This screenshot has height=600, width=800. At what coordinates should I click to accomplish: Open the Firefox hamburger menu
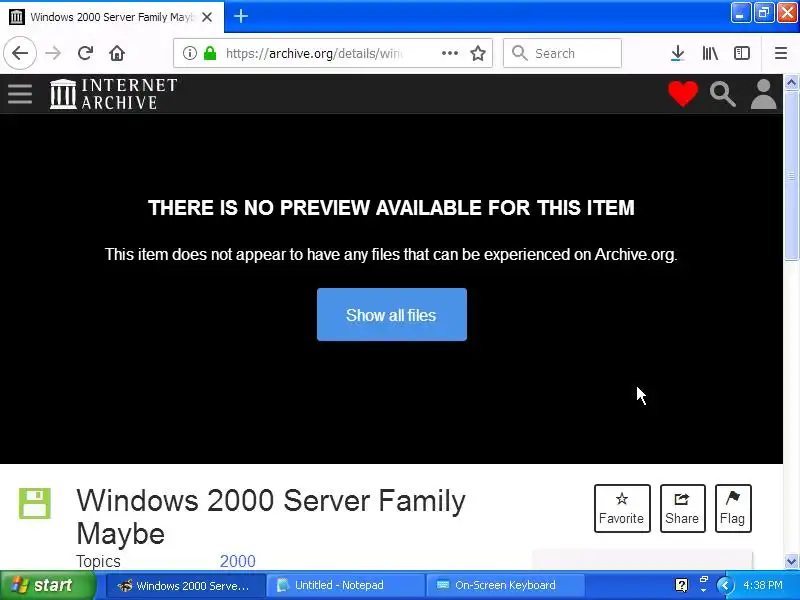(781, 53)
